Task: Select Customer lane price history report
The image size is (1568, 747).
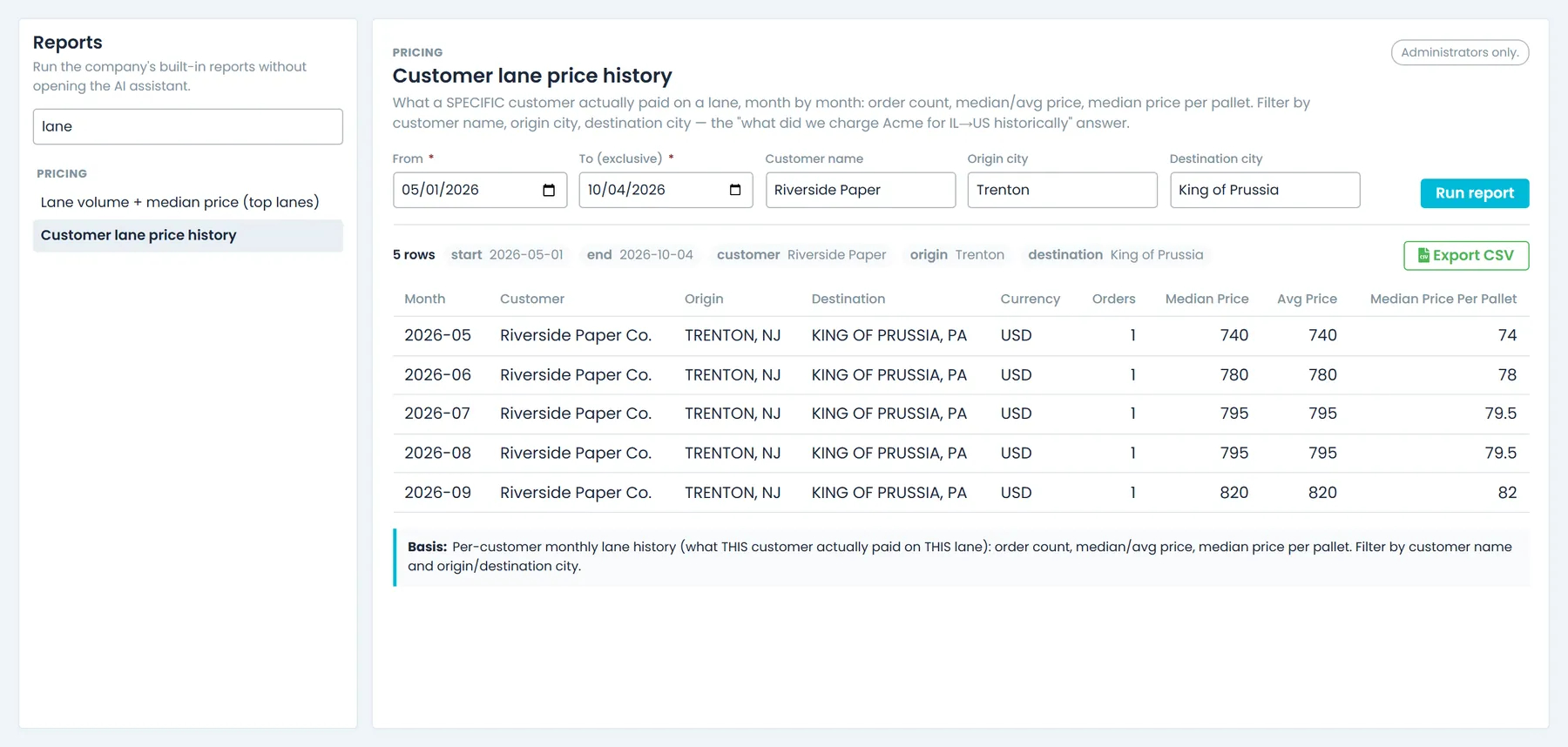Action: [x=187, y=235]
